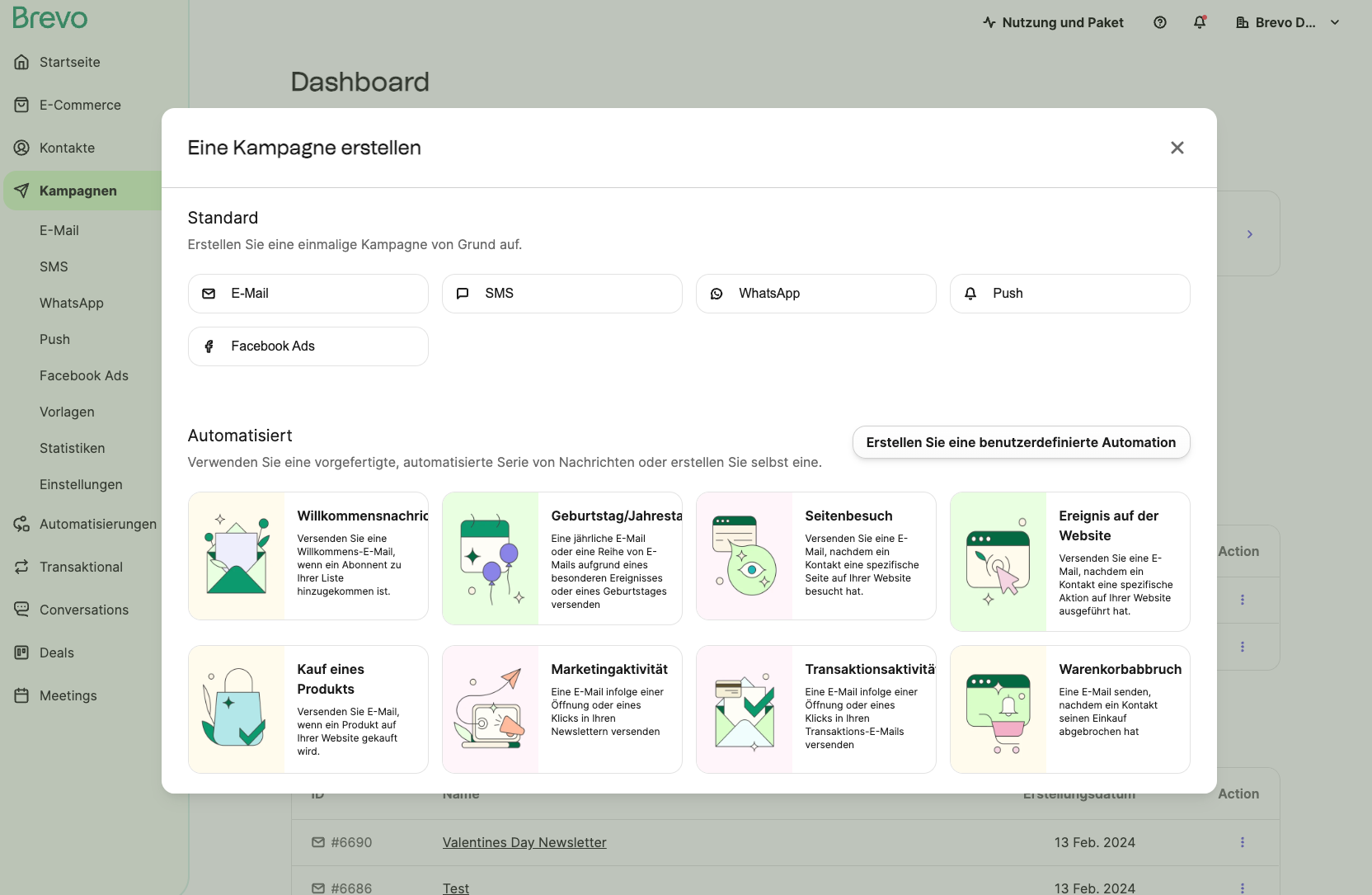
Task: Click the Kampagnen paper plane icon
Action: click(x=21, y=191)
